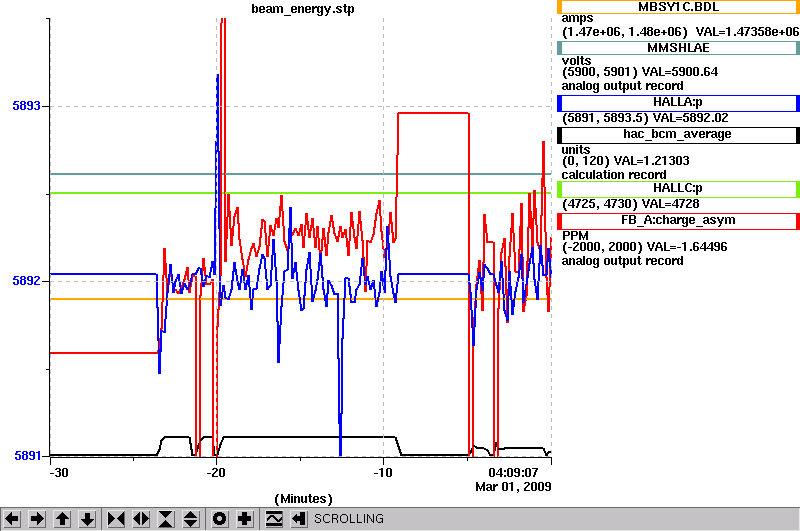The height and width of the screenshot is (531, 800).
Task: Click the SCROLLING status text
Action: pos(348,519)
